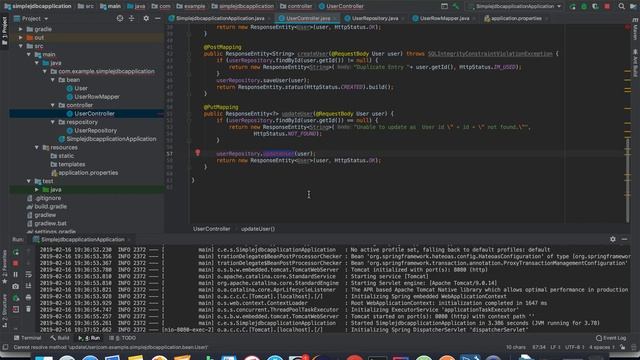Click the UTF-8 encoding in status bar

pos(575,347)
